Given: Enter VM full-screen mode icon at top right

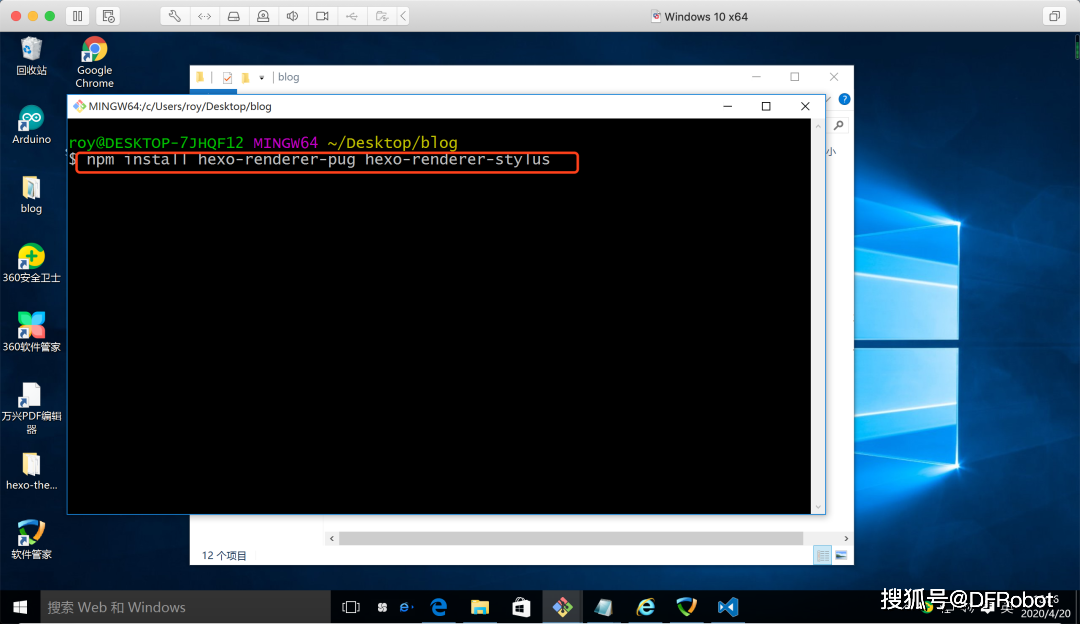Looking at the screenshot, I should click(1055, 16).
